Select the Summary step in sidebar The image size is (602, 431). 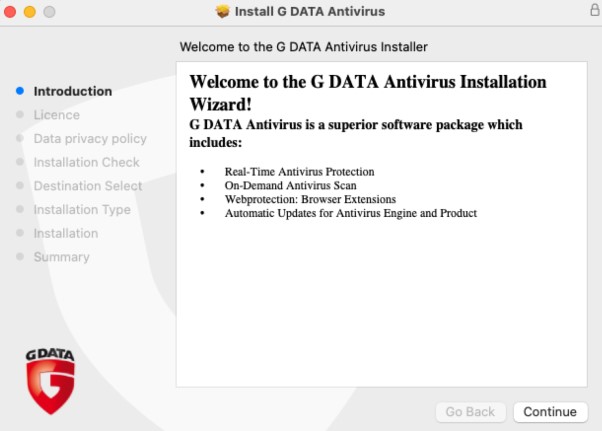point(62,257)
